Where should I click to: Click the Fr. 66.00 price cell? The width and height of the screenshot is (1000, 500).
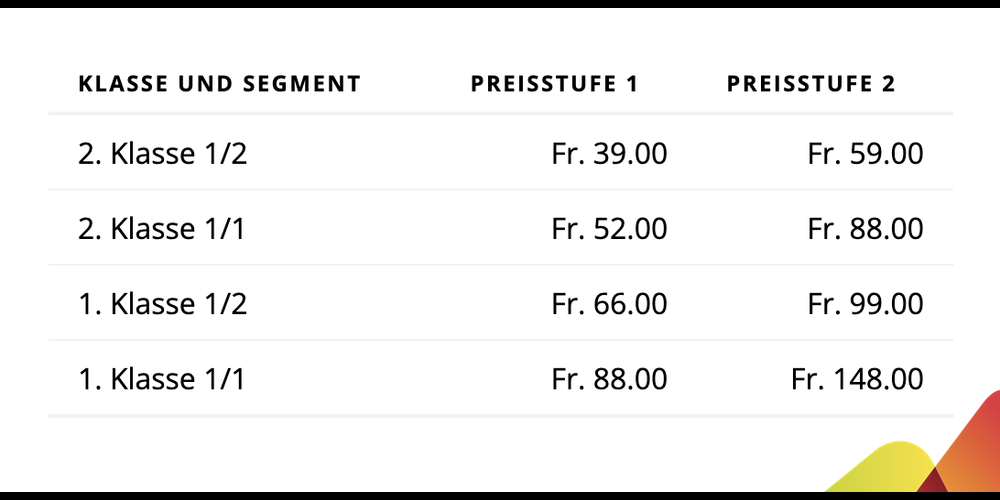point(609,304)
